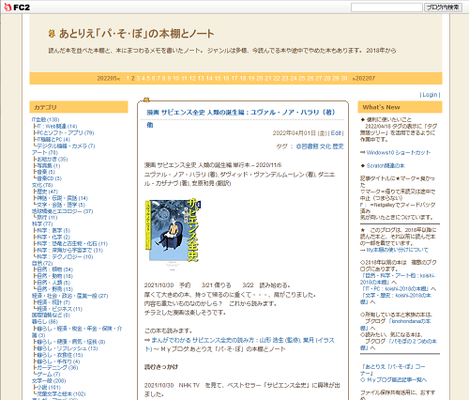Screen dimensions: 469x400
Task: Go to next month 202207
Action: tap(364, 78)
